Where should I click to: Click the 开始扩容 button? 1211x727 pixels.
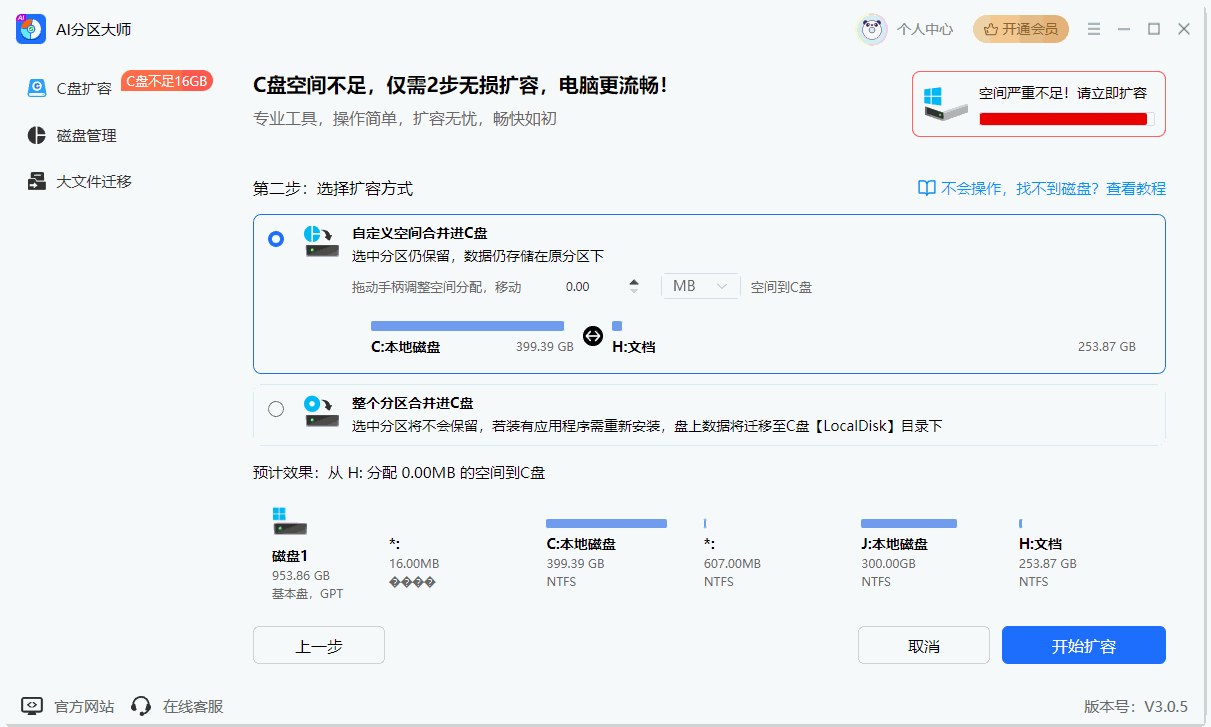(x=1083, y=645)
